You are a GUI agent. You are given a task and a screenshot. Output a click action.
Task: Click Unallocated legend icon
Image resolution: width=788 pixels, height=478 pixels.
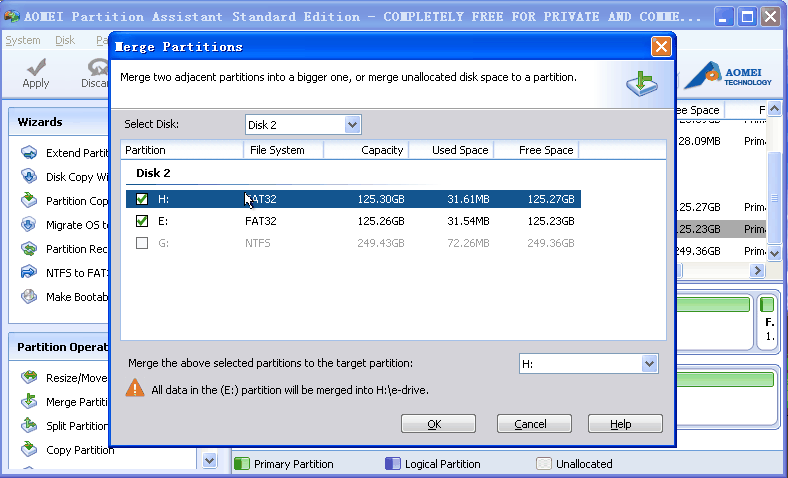point(544,463)
